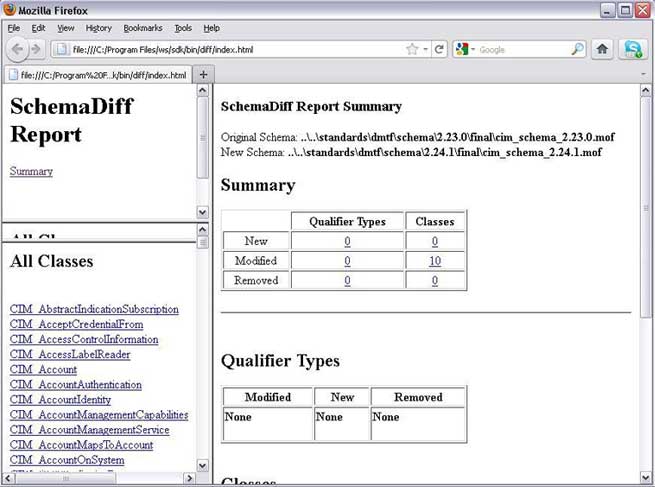Open the History menu
Image resolution: width=655 pixels, height=487 pixels.
click(99, 28)
